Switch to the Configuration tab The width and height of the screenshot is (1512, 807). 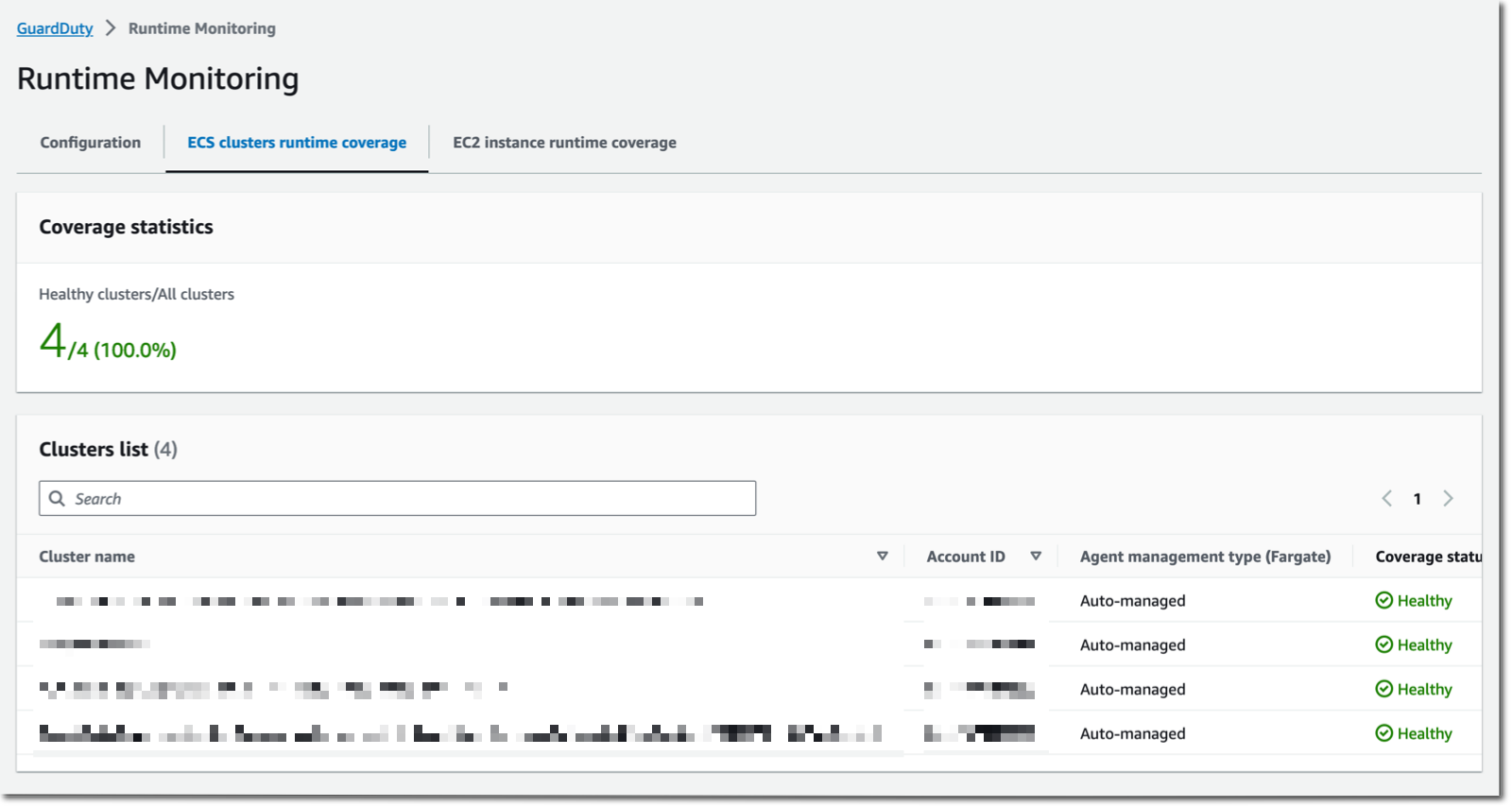91,143
